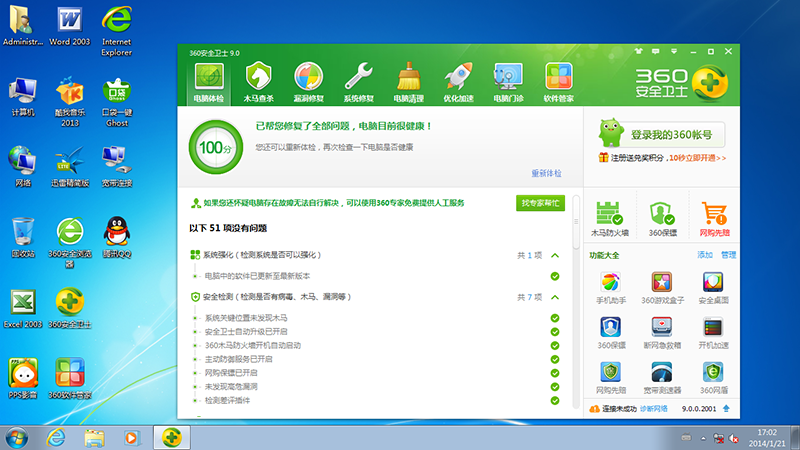Click 登录我的360帐号 login button
Screen dimensions: 800x450
(x=660, y=134)
